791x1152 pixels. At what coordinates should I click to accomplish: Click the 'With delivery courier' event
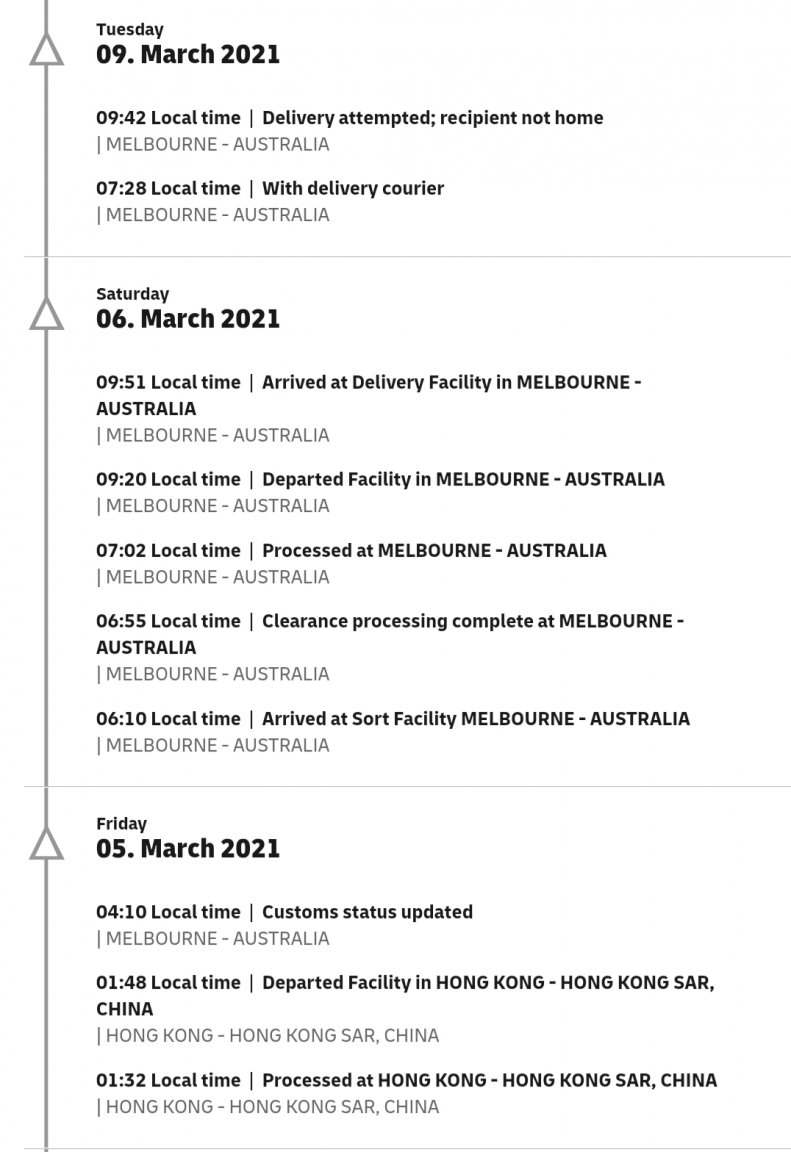pos(353,188)
